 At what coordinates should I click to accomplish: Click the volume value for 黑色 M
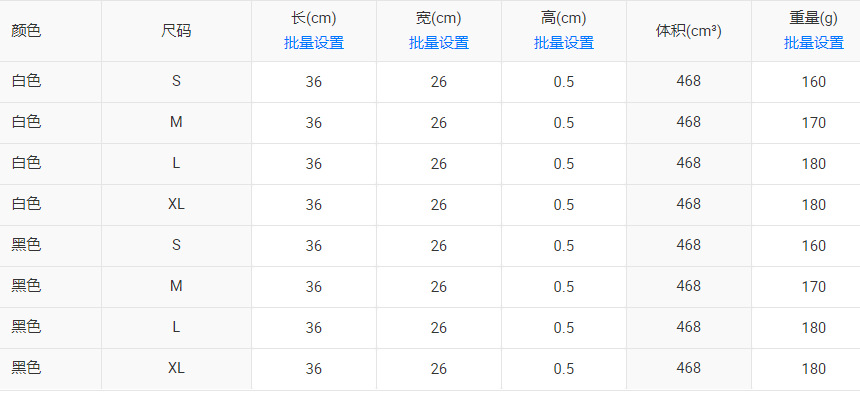point(688,286)
